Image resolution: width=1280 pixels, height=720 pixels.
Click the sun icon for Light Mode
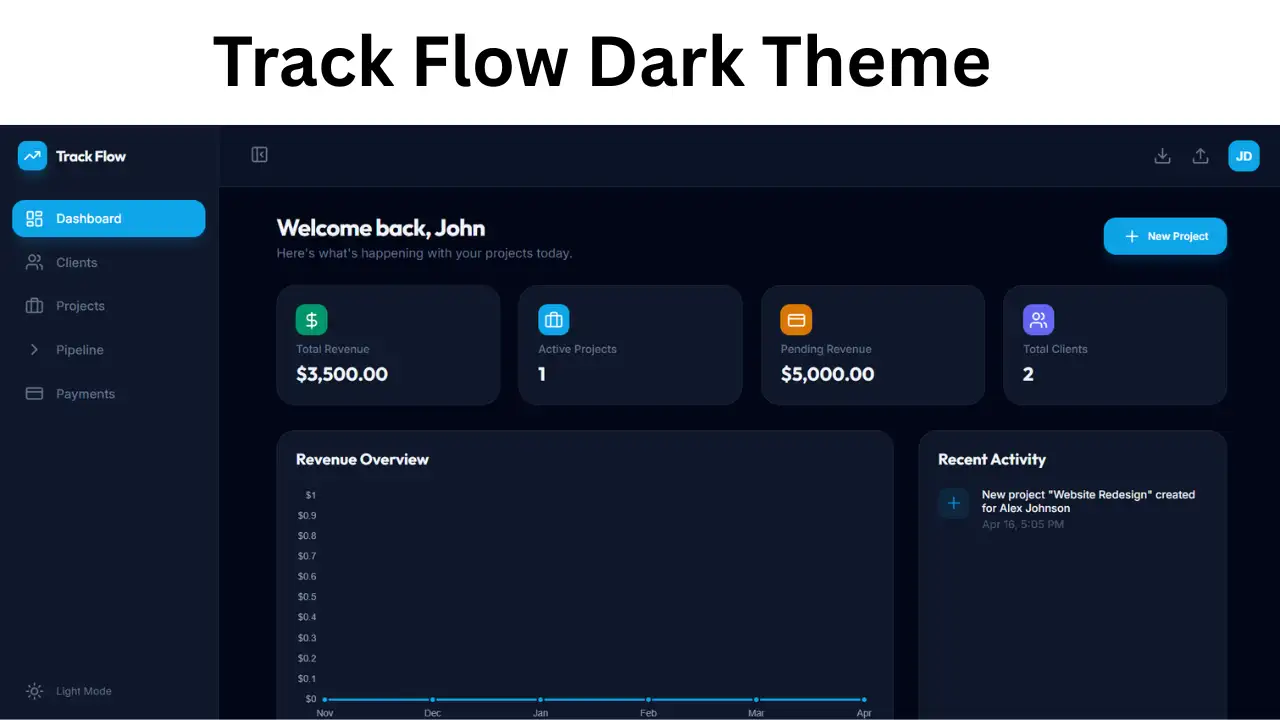click(x=35, y=691)
